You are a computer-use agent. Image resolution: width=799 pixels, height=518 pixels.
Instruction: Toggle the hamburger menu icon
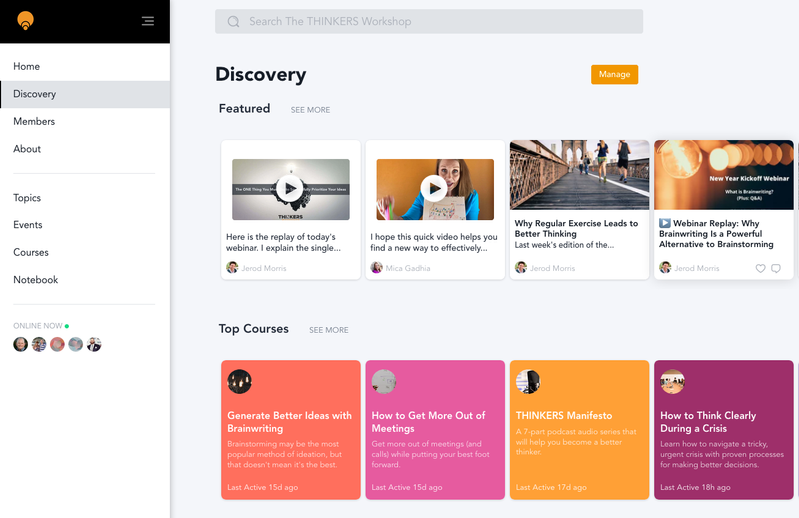click(x=148, y=21)
